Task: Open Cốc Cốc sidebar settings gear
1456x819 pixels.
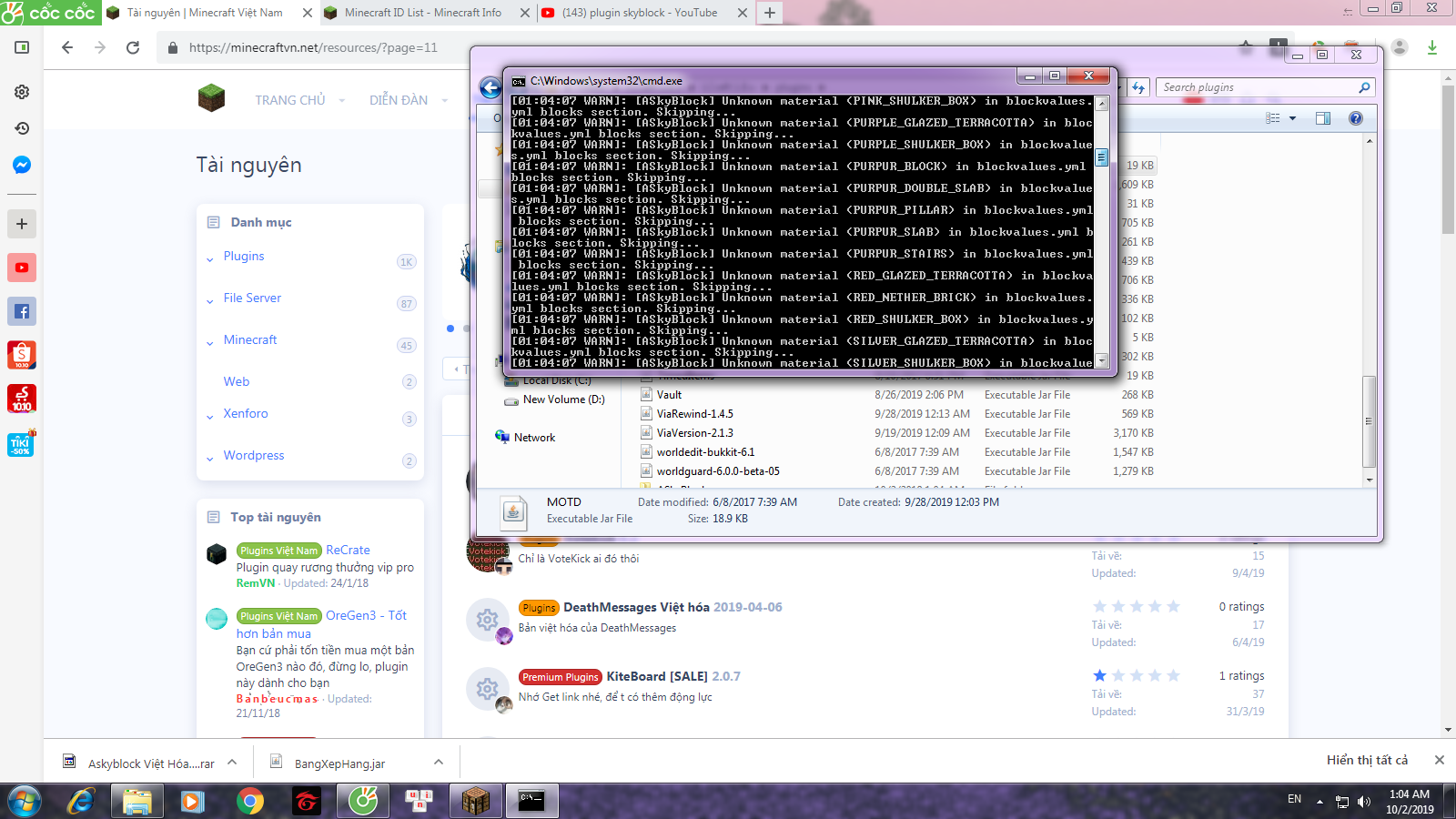Action: pos(22,92)
